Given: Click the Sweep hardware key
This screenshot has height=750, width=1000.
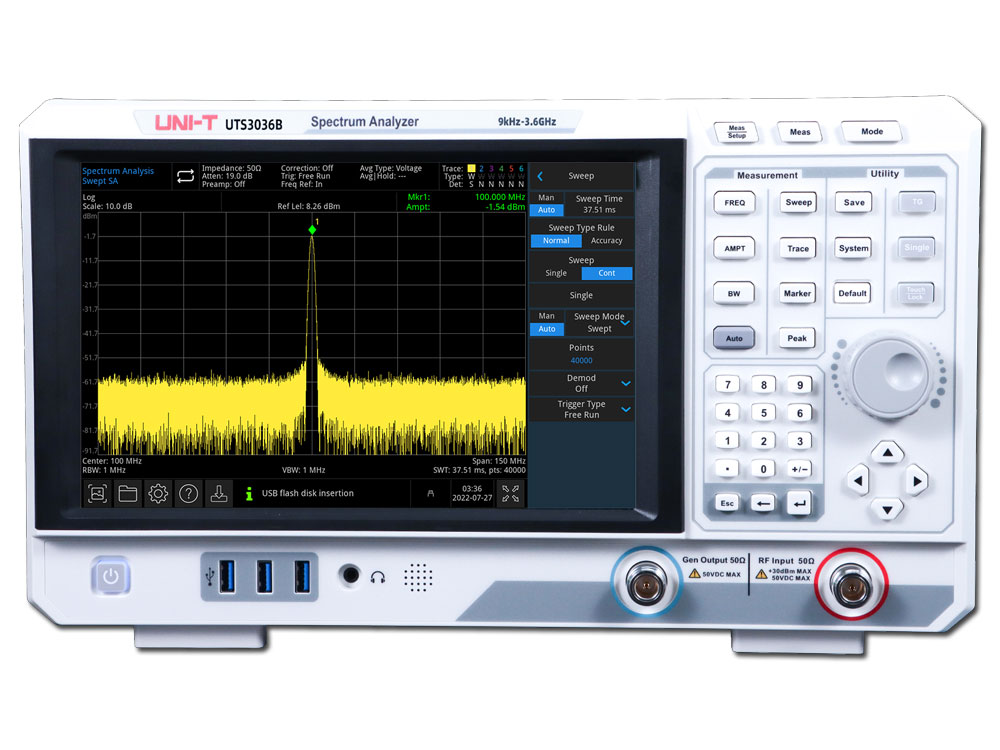Looking at the screenshot, I should point(798,203).
